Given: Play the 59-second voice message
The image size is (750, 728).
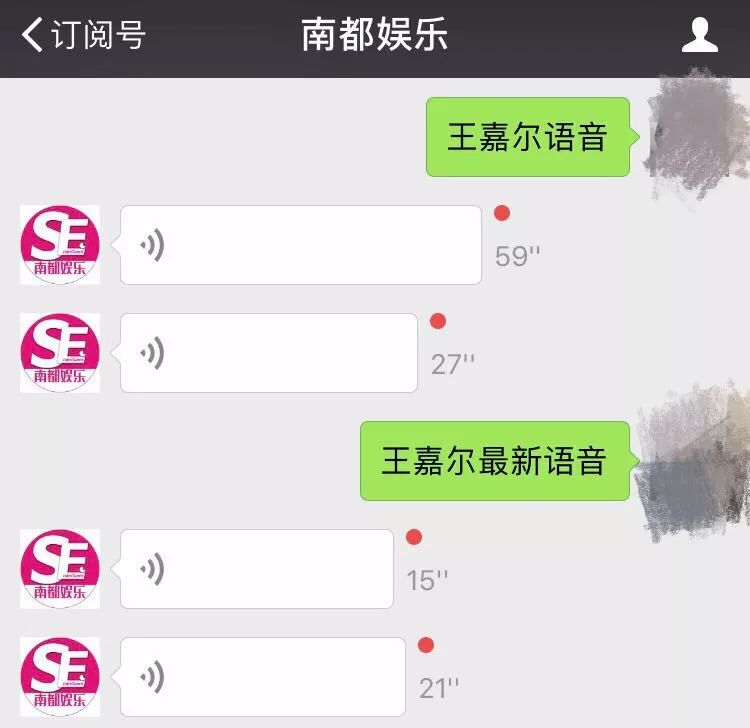Looking at the screenshot, I should (x=301, y=245).
